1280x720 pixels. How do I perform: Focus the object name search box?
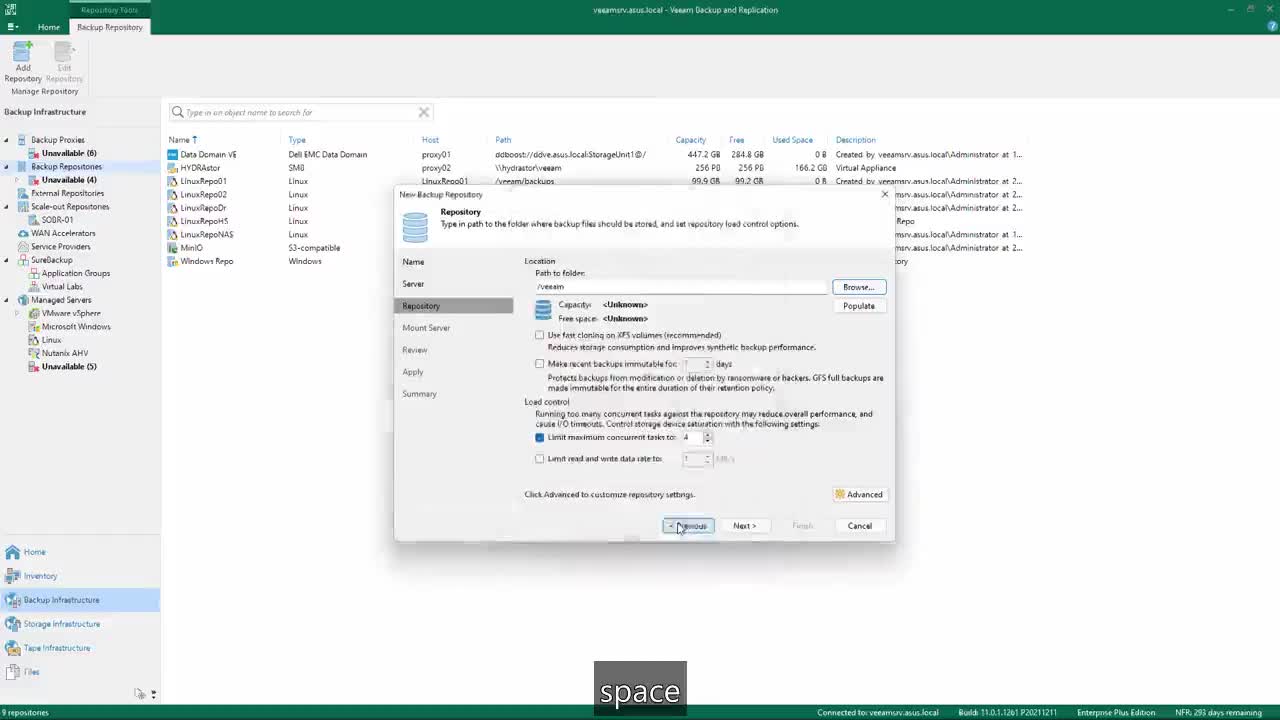point(300,112)
